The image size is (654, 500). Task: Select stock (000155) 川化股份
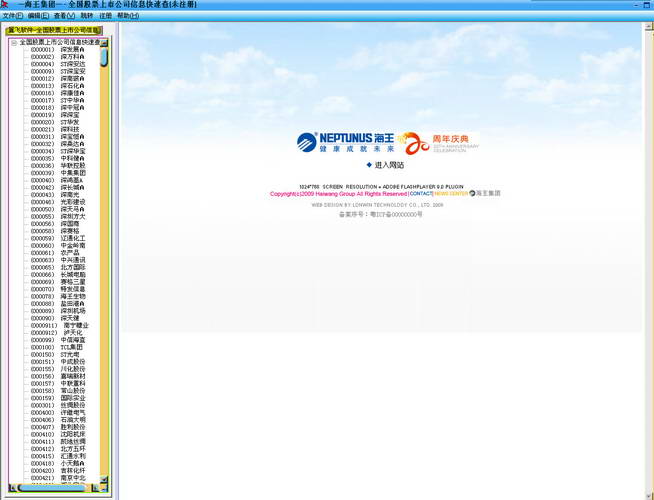pos(58,369)
